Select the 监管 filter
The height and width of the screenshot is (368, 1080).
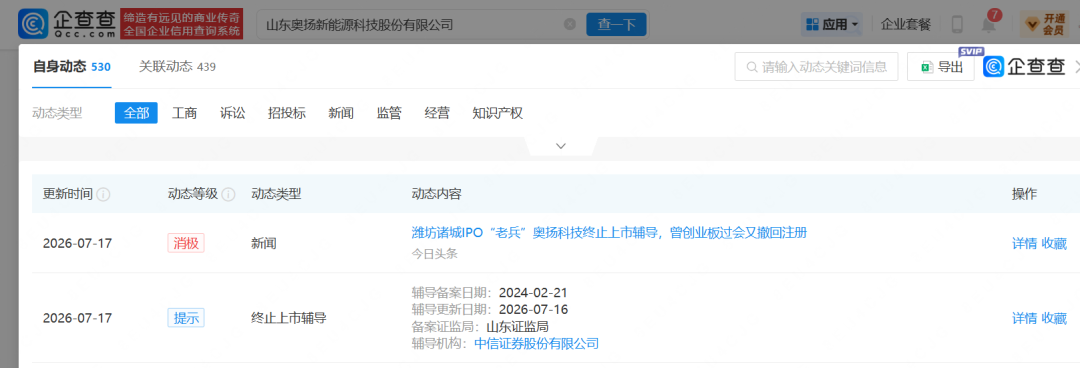pyautogui.click(x=389, y=113)
